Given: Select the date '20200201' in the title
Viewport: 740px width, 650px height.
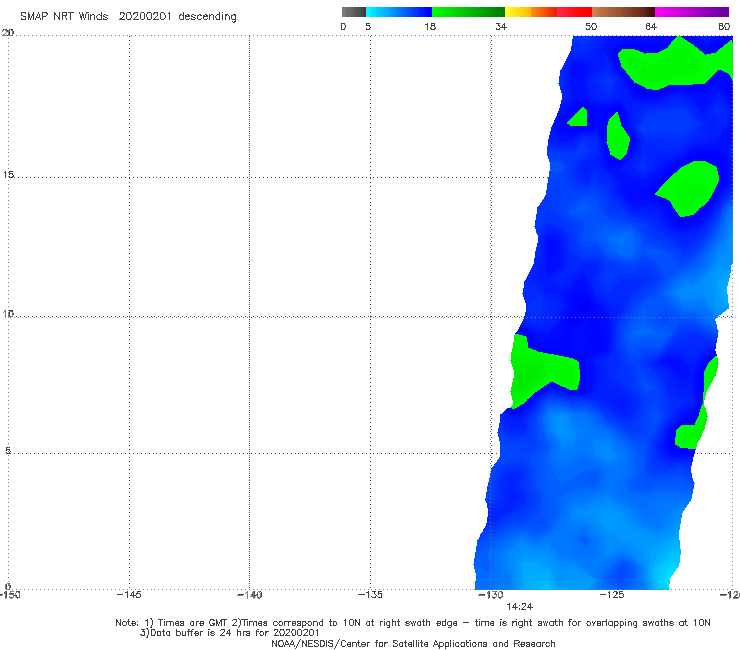Looking at the screenshot, I should [145, 16].
